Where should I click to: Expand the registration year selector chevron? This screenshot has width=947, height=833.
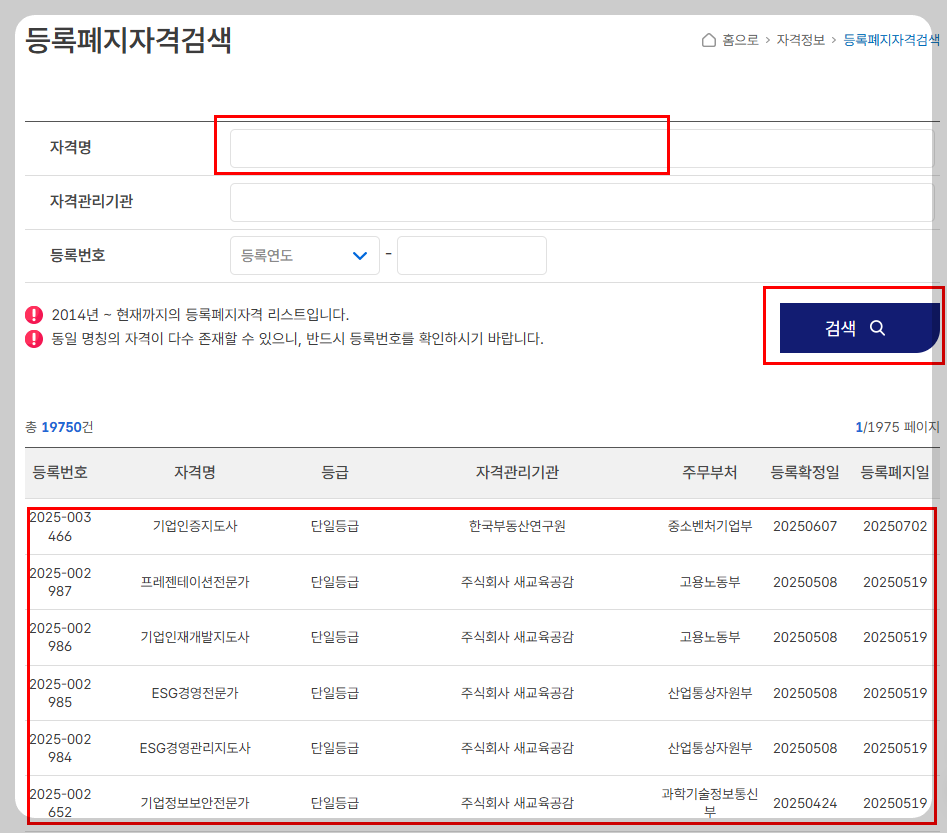pos(360,255)
